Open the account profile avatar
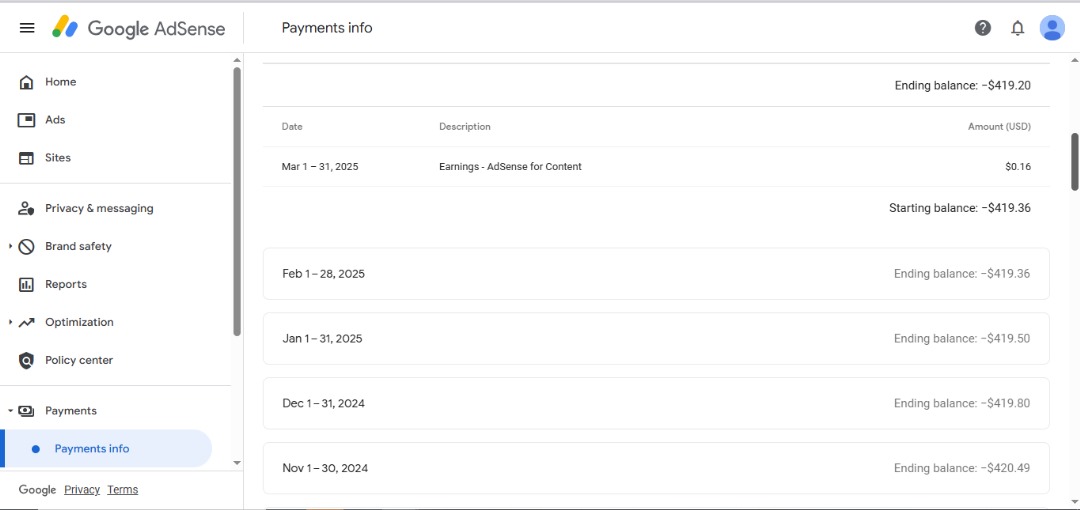 tap(1052, 28)
